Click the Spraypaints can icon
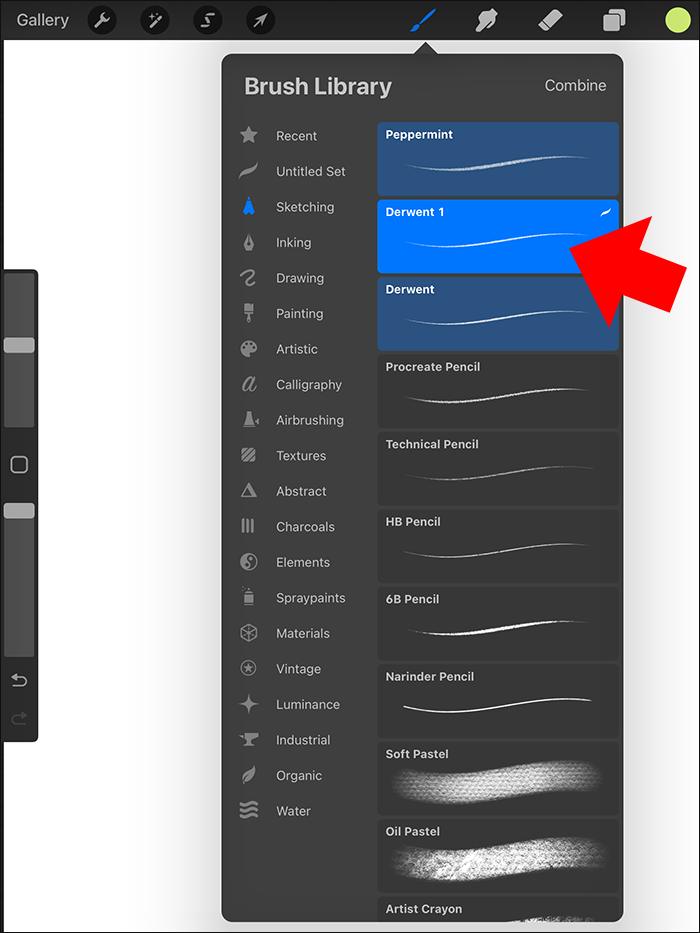The height and width of the screenshot is (933, 700). (249, 597)
